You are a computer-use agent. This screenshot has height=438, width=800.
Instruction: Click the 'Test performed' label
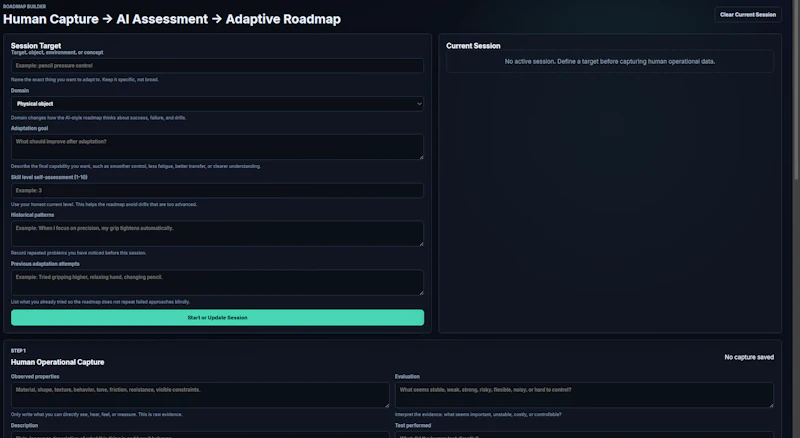413,425
